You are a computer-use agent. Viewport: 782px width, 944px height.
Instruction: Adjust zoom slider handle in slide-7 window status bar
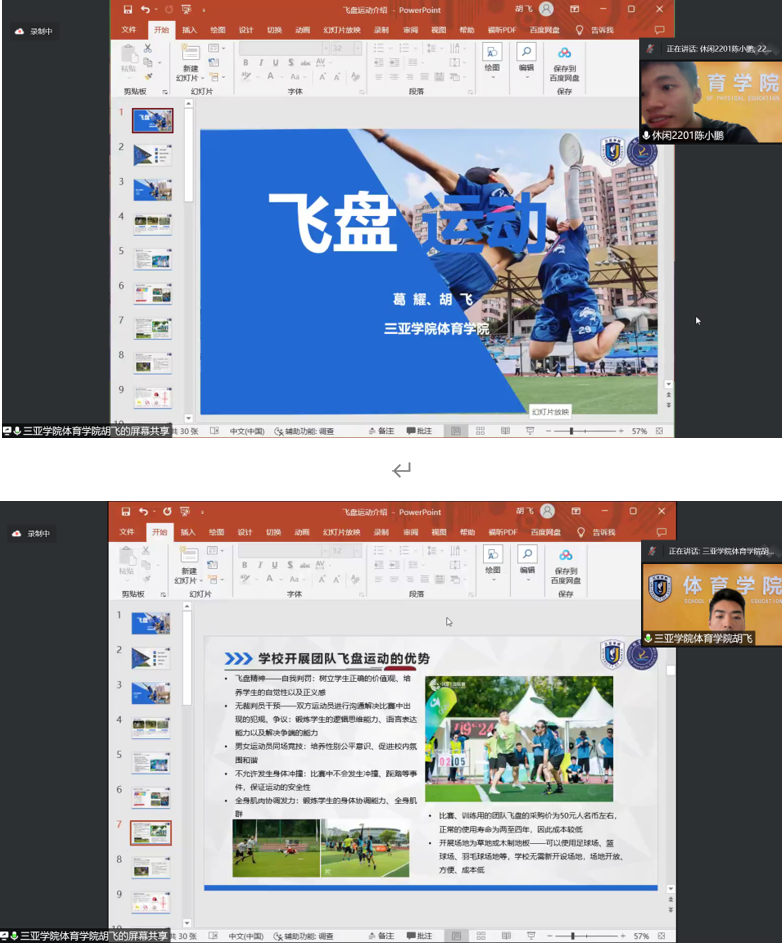click(x=573, y=936)
